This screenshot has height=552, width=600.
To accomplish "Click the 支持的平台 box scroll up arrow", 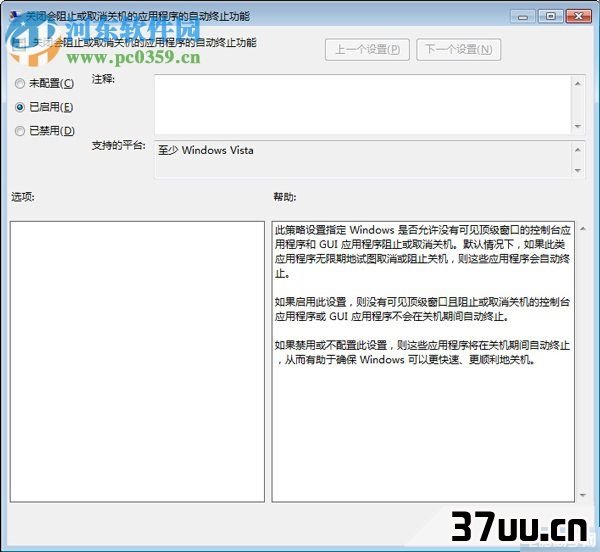I will [578, 150].
